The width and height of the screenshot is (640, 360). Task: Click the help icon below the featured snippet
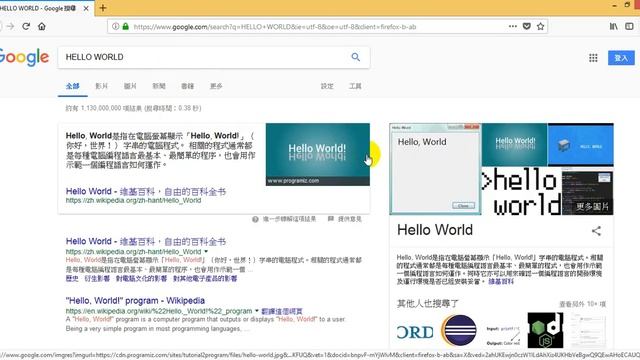point(255,219)
